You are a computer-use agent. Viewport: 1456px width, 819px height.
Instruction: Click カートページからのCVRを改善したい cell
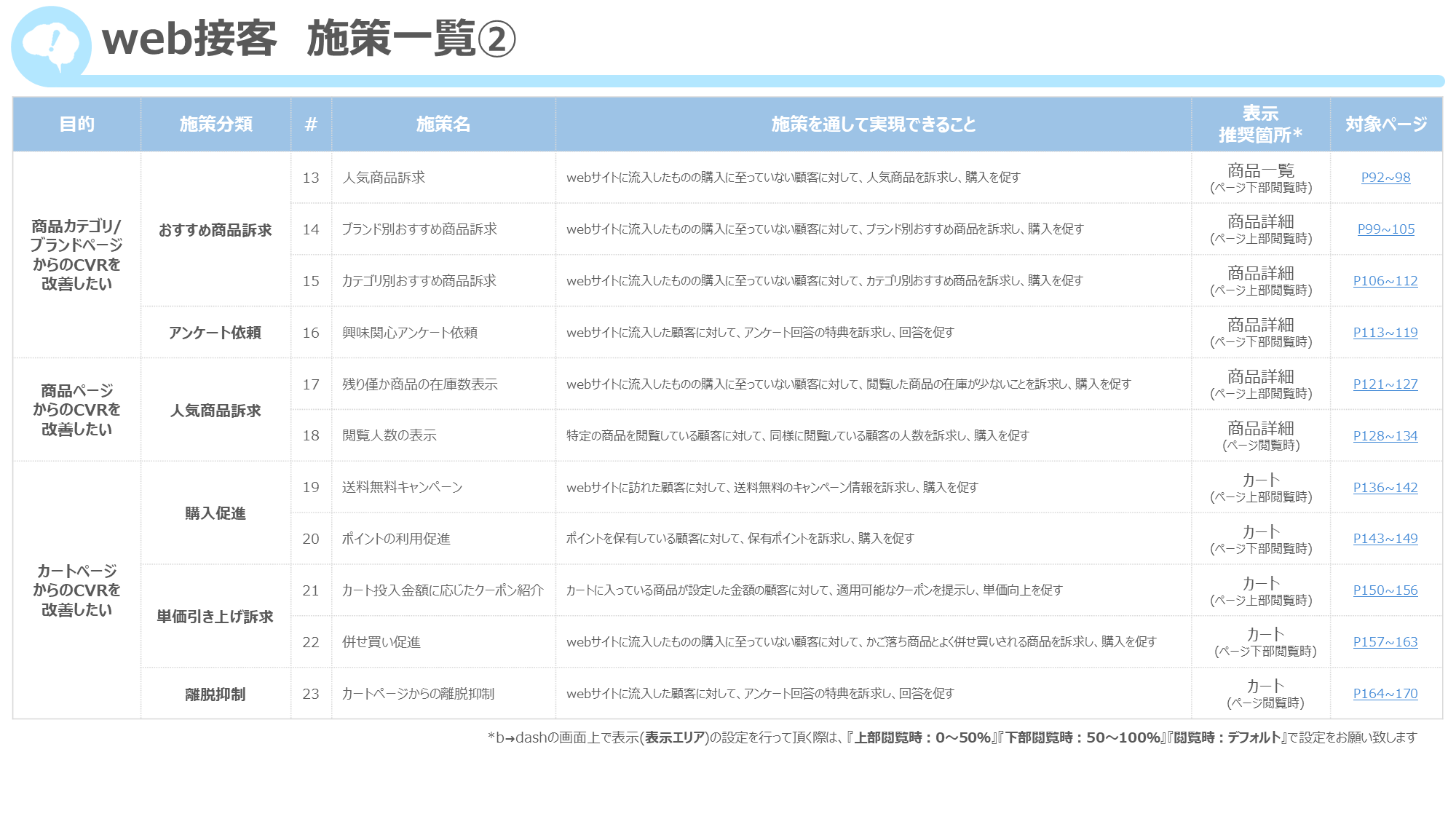(76, 590)
